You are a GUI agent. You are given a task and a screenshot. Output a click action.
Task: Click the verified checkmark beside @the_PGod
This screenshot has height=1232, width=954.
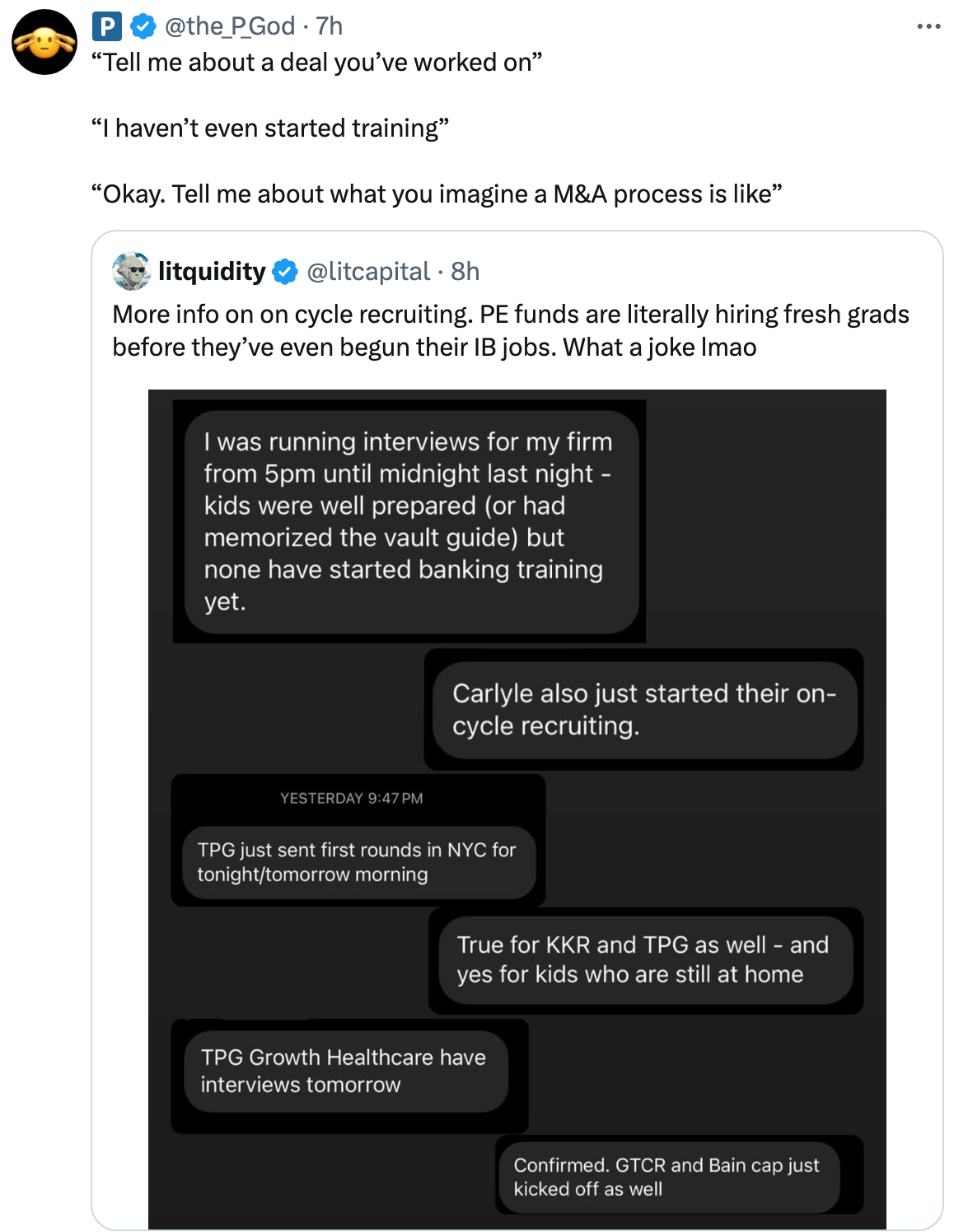[143, 27]
